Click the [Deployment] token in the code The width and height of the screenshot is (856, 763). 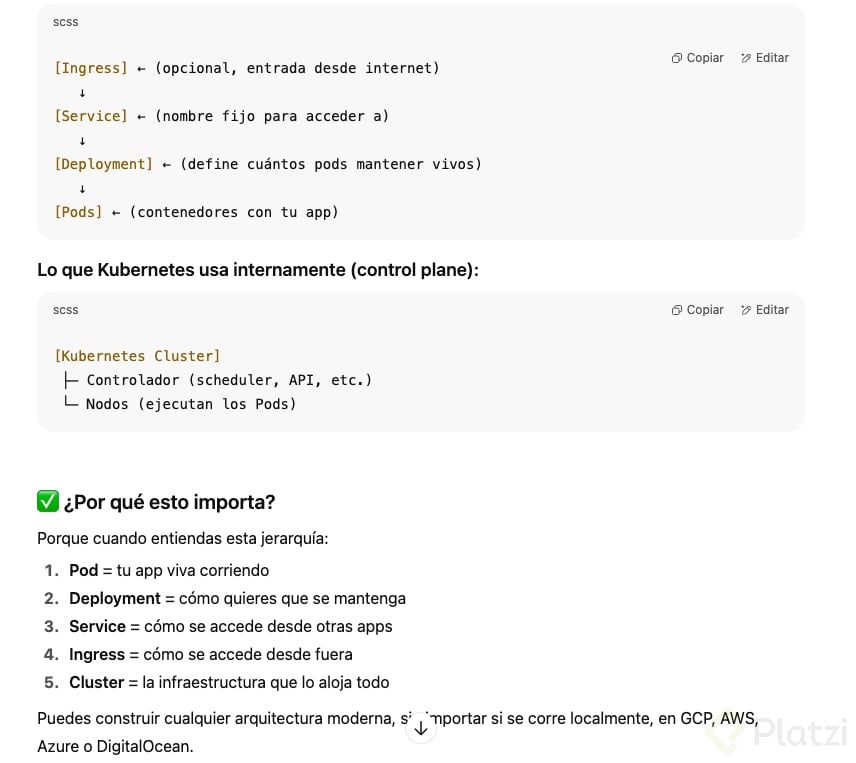103,164
